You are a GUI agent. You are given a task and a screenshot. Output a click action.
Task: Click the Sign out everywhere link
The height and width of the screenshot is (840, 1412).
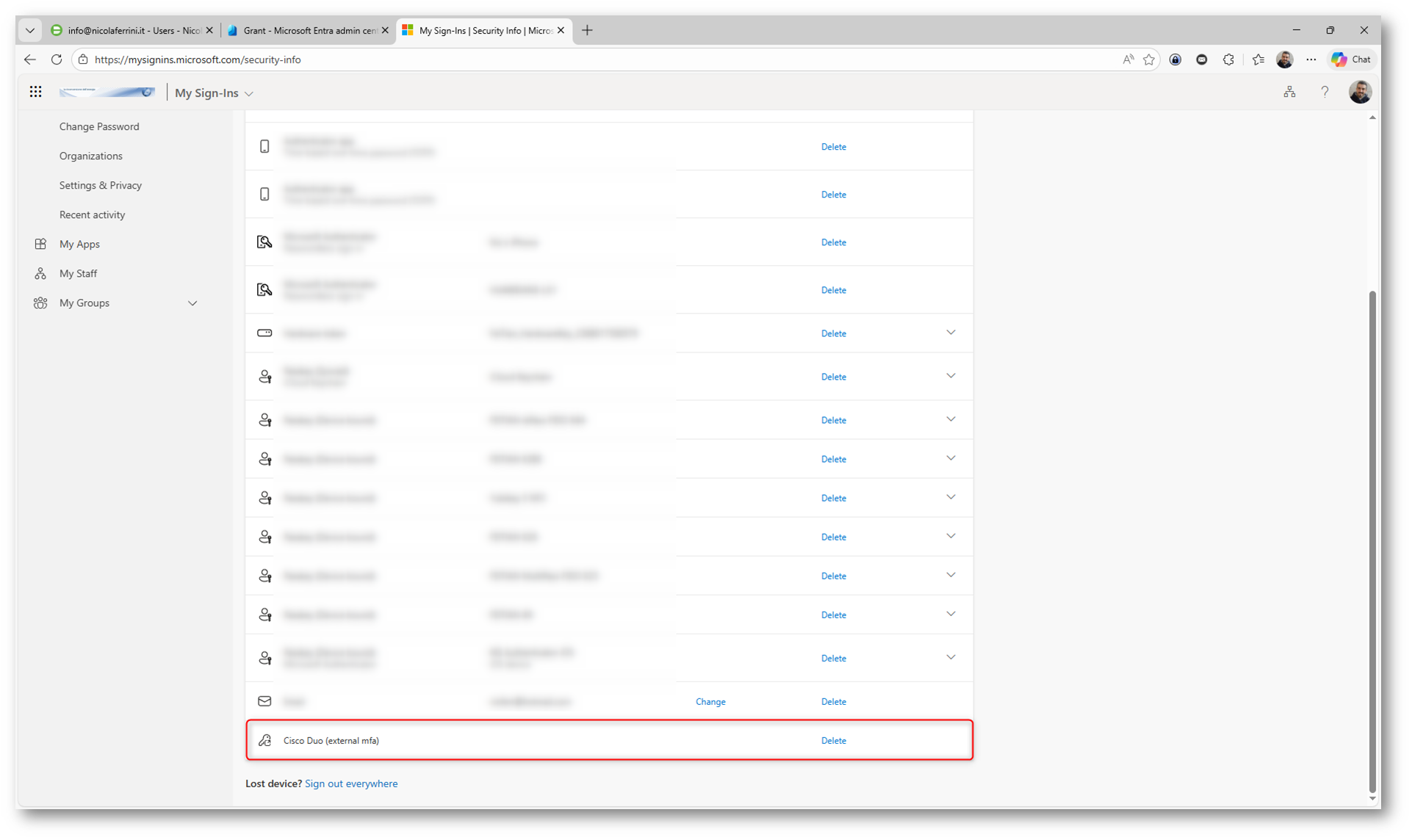point(351,783)
